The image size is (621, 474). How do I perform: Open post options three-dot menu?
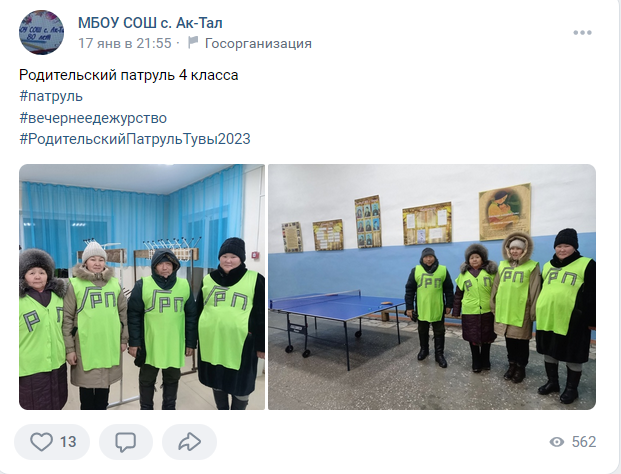582,32
